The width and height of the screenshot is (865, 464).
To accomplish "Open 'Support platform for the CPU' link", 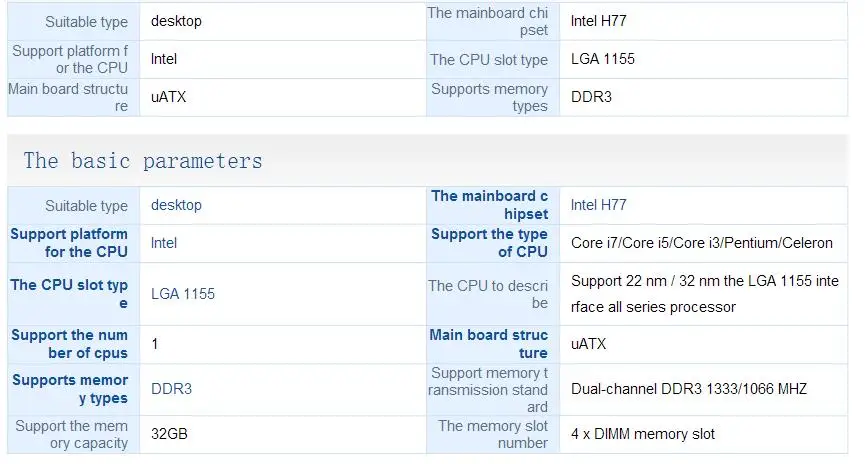I will click(x=69, y=243).
